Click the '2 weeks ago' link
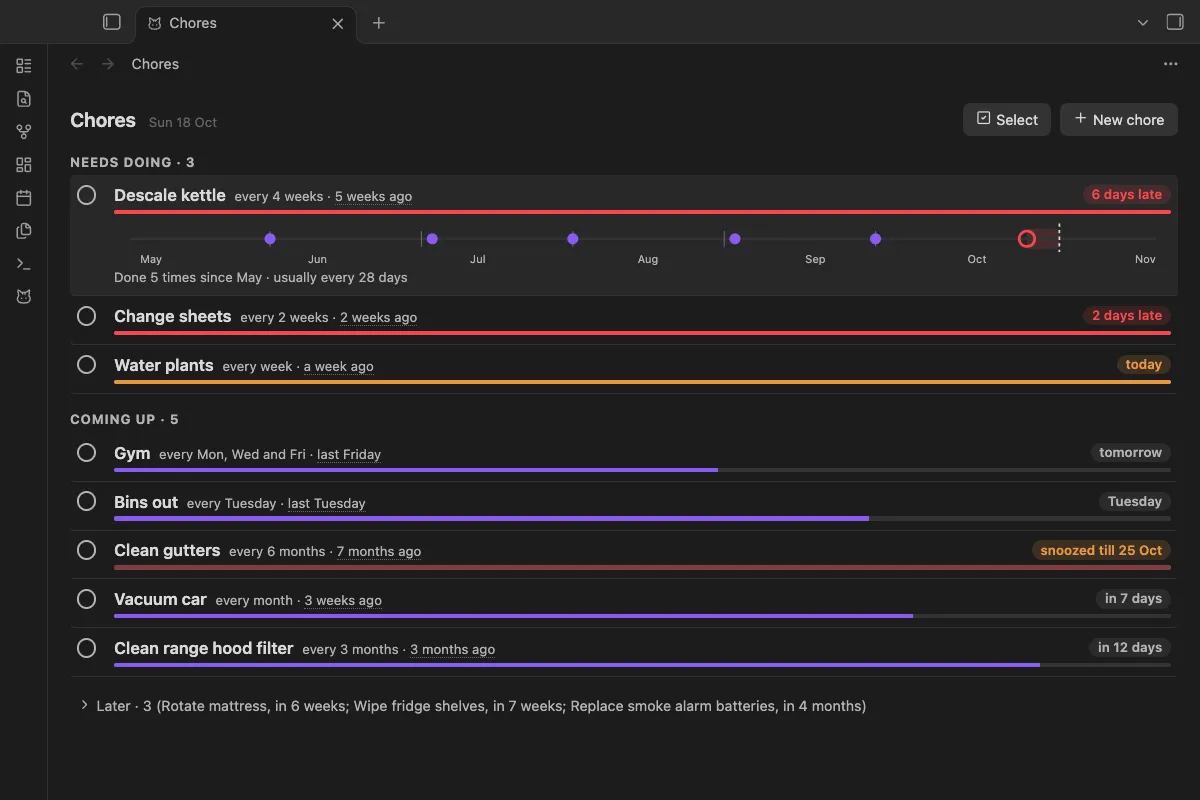Viewport: 1200px width, 800px height. [378, 317]
